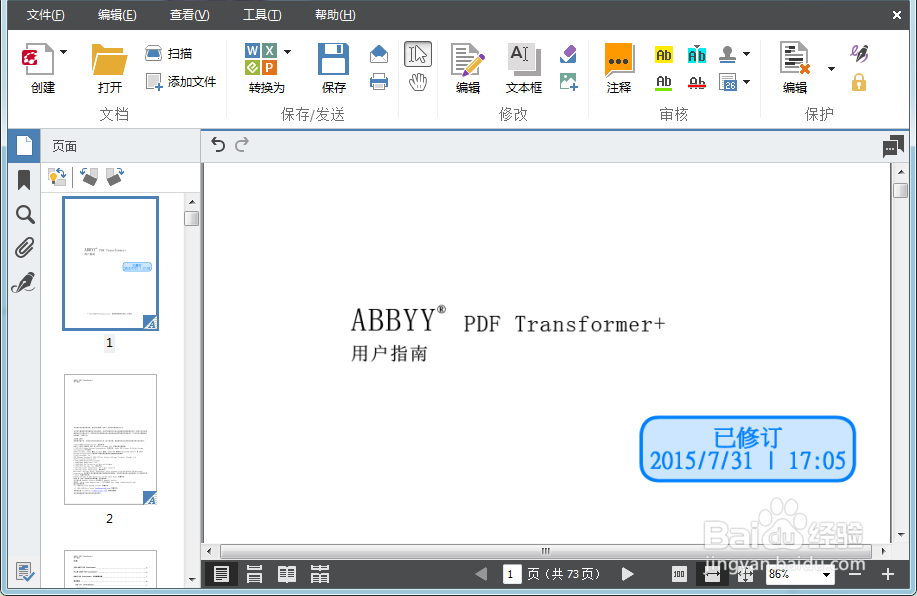Open the 工具(T) menu
This screenshot has width=917, height=596.
(x=262, y=15)
